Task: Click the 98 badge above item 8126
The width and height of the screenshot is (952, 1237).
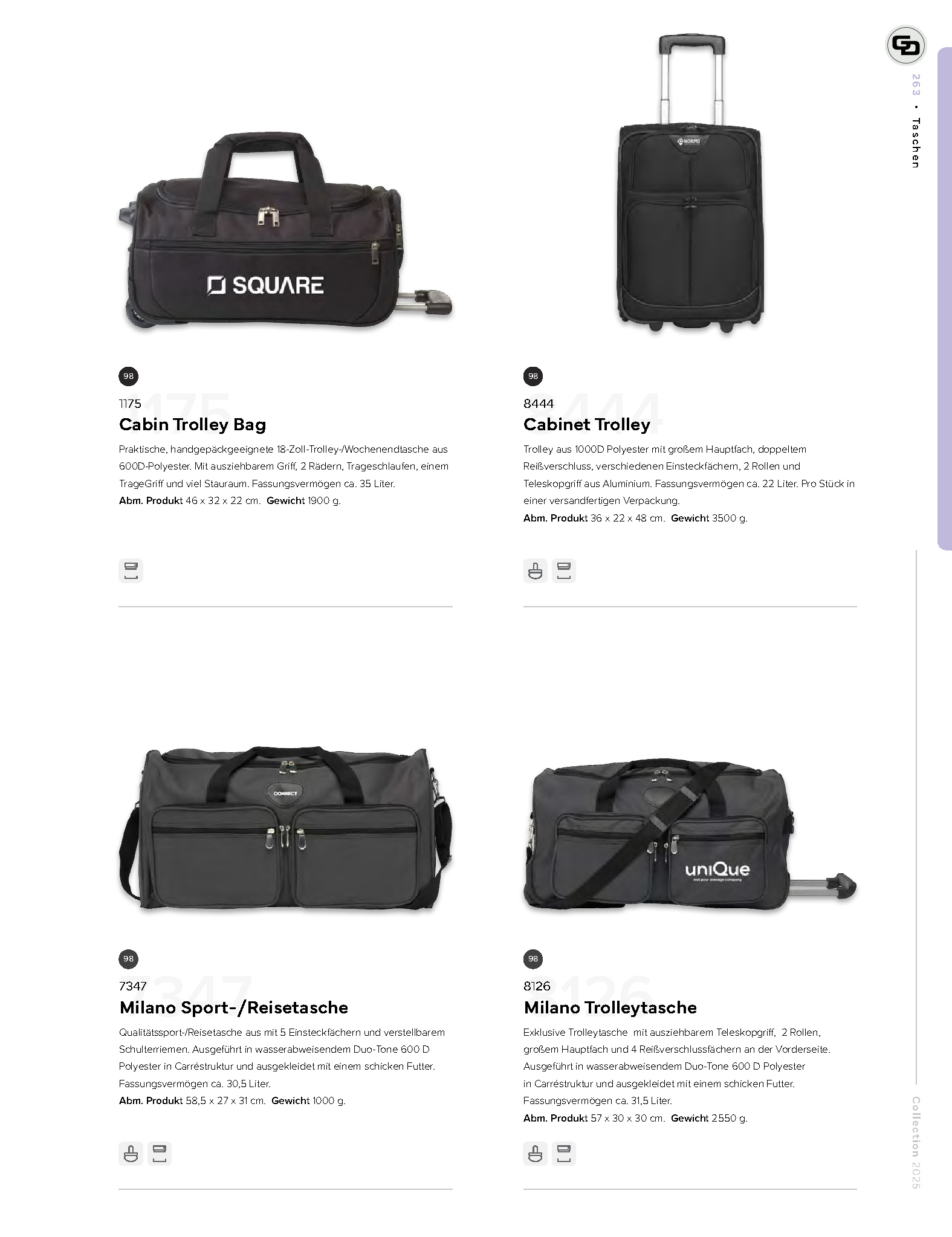Action: pyautogui.click(x=533, y=958)
